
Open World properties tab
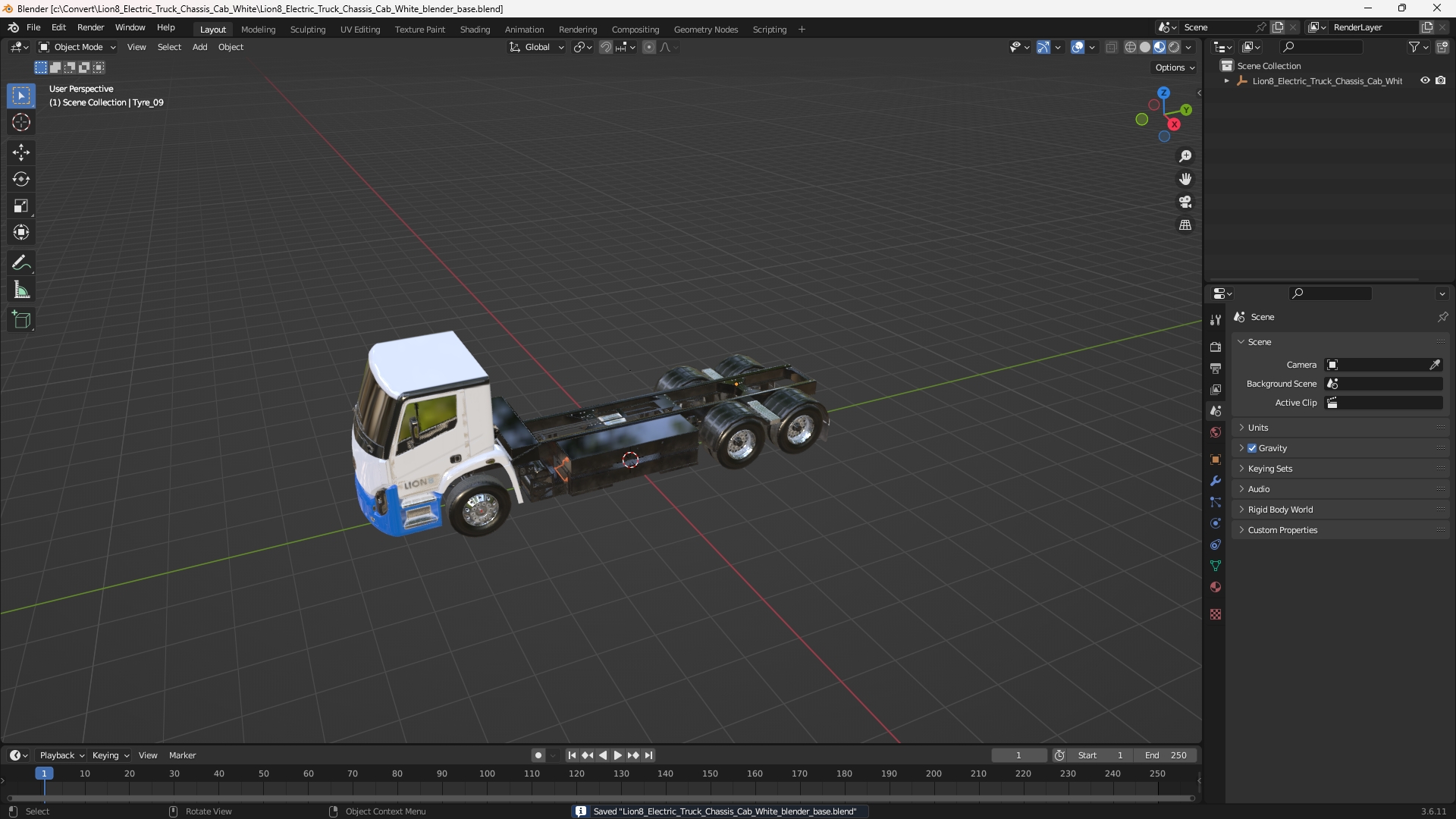coord(1216,432)
